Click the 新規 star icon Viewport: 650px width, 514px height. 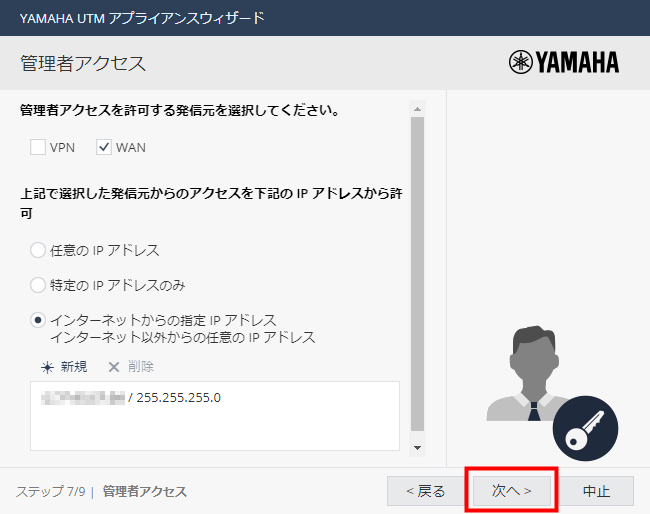click(46, 367)
